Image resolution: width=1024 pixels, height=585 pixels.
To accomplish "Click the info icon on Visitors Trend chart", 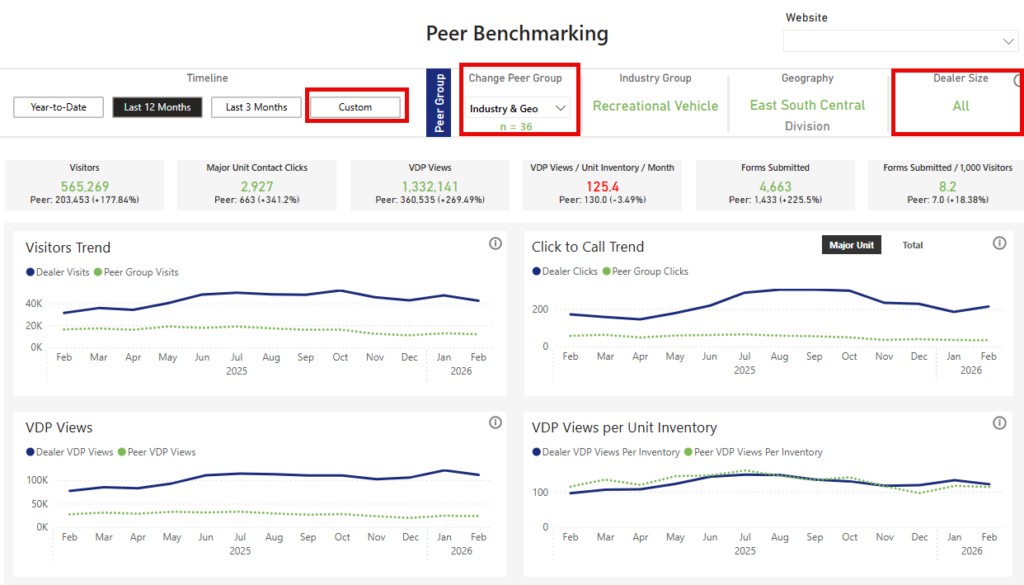I will click(495, 244).
